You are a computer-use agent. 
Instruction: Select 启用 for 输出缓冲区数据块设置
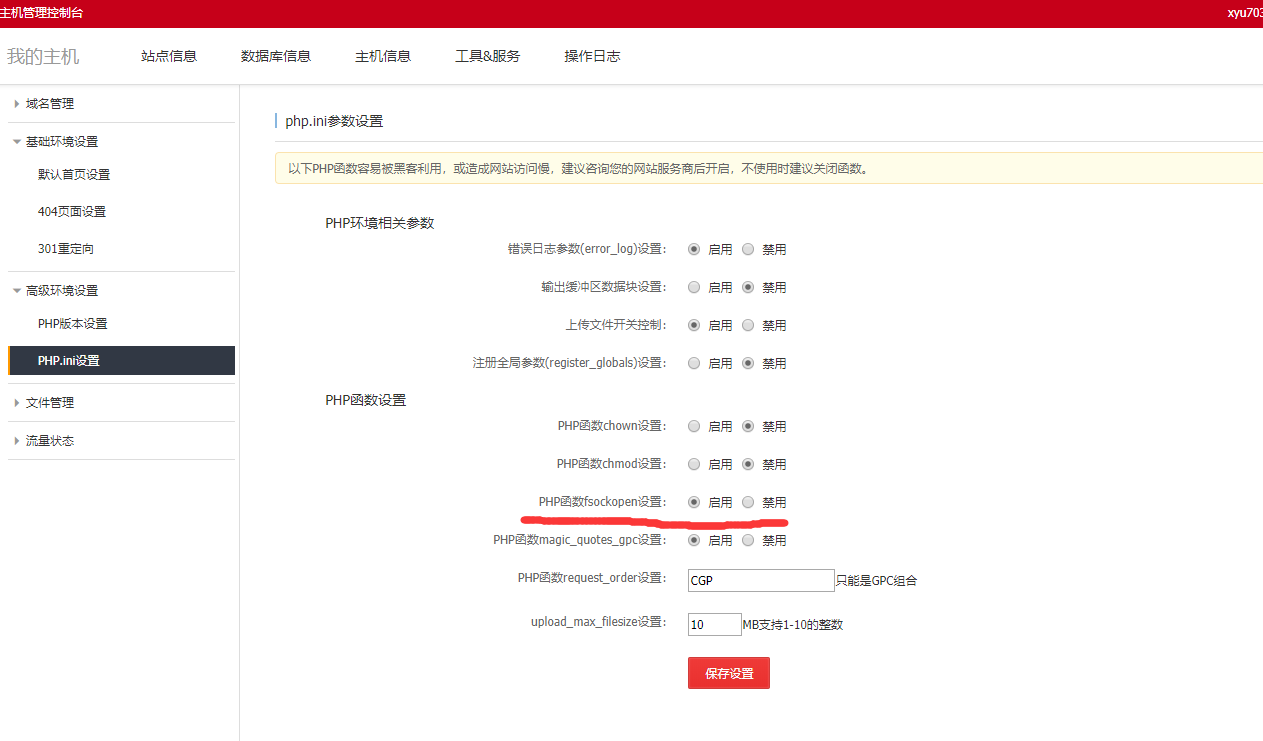coord(694,287)
